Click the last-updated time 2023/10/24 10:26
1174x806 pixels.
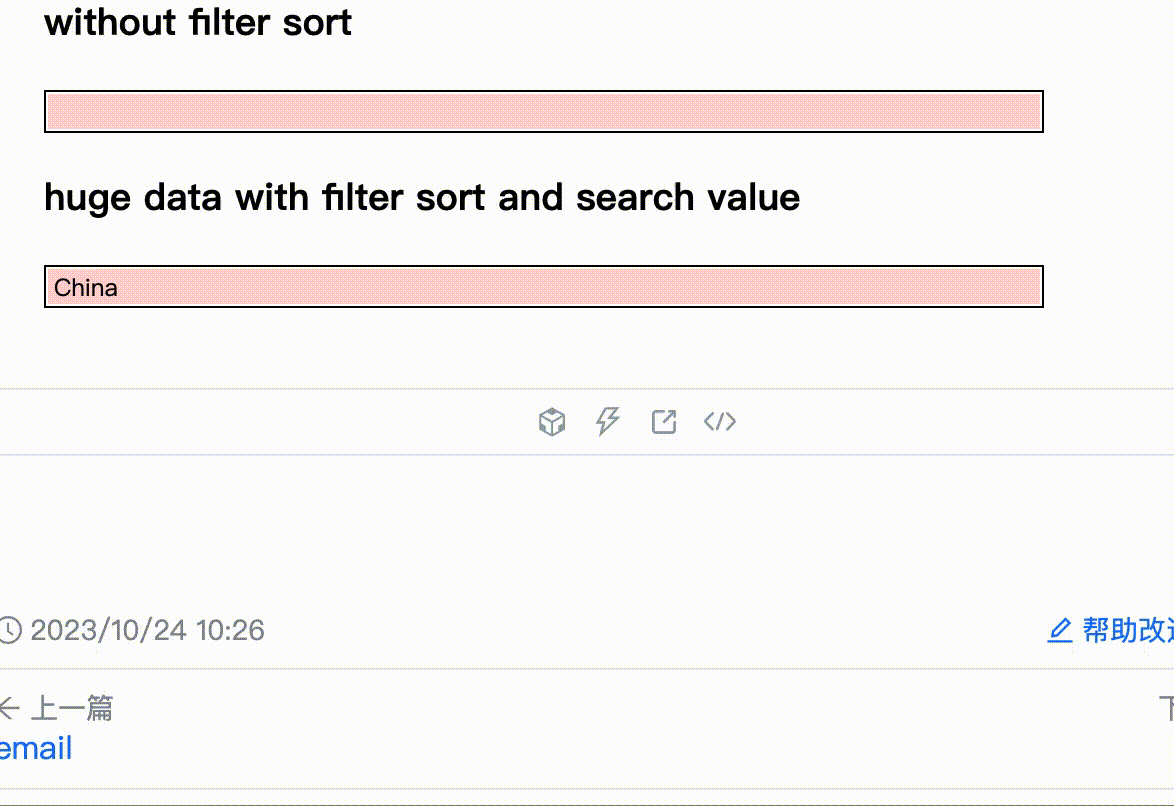(147, 630)
